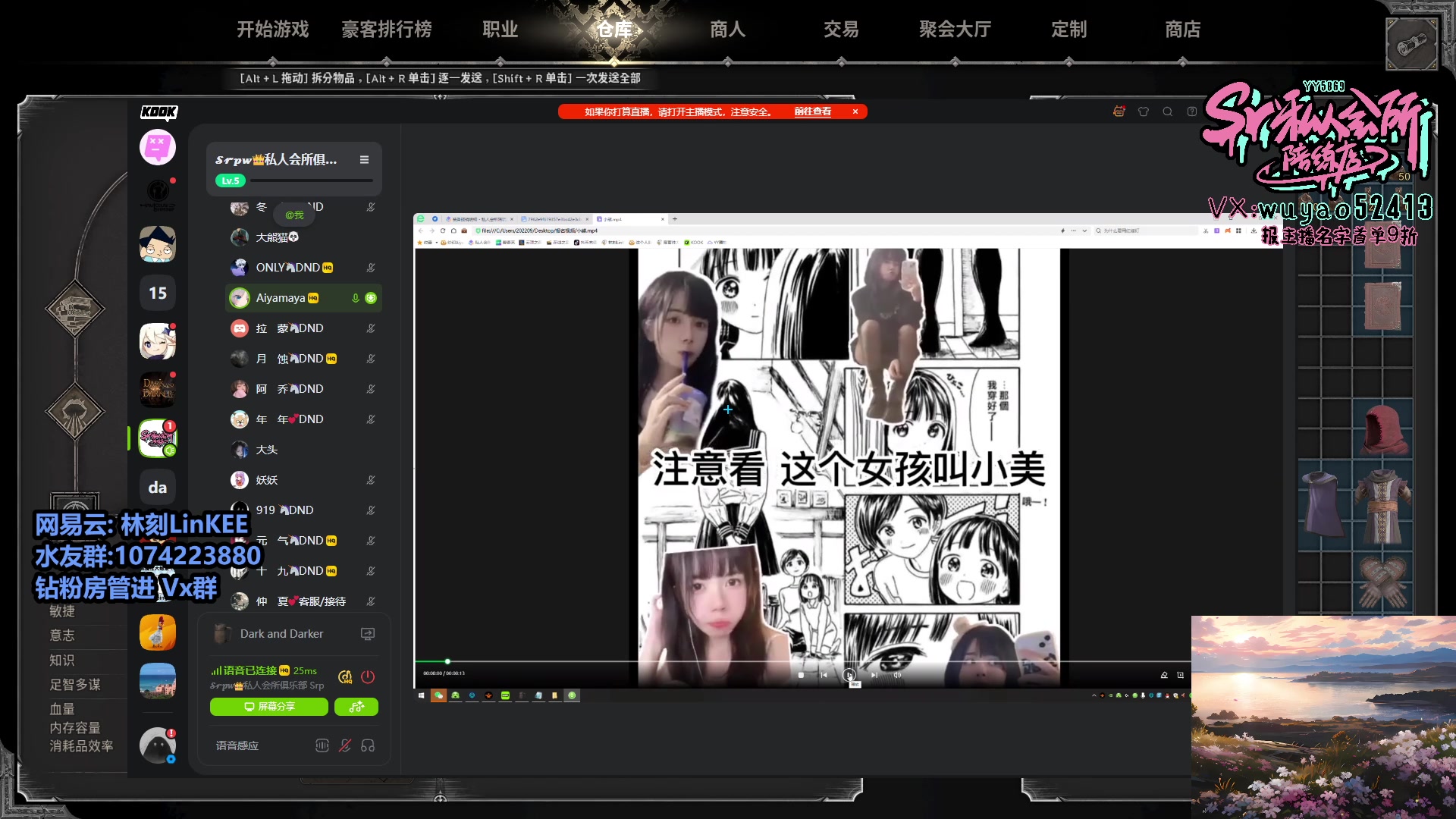
Task: Open the 豪客排行榜 leaderboard tab
Action: (x=387, y=30)
